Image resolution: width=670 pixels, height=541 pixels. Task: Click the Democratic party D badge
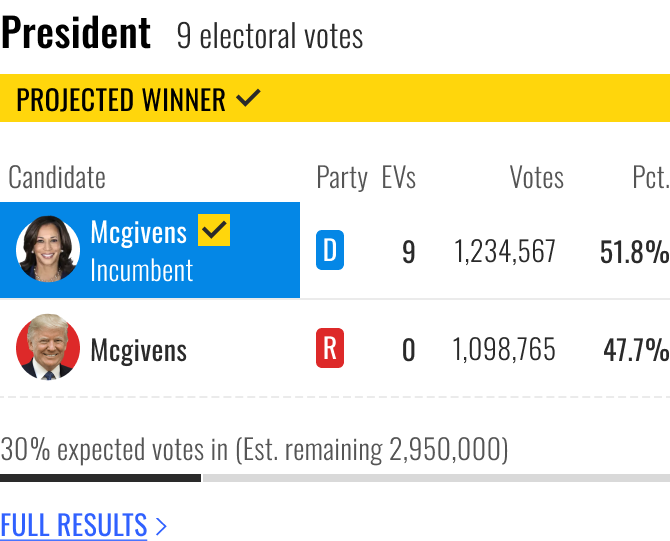(x=330, y=250)
